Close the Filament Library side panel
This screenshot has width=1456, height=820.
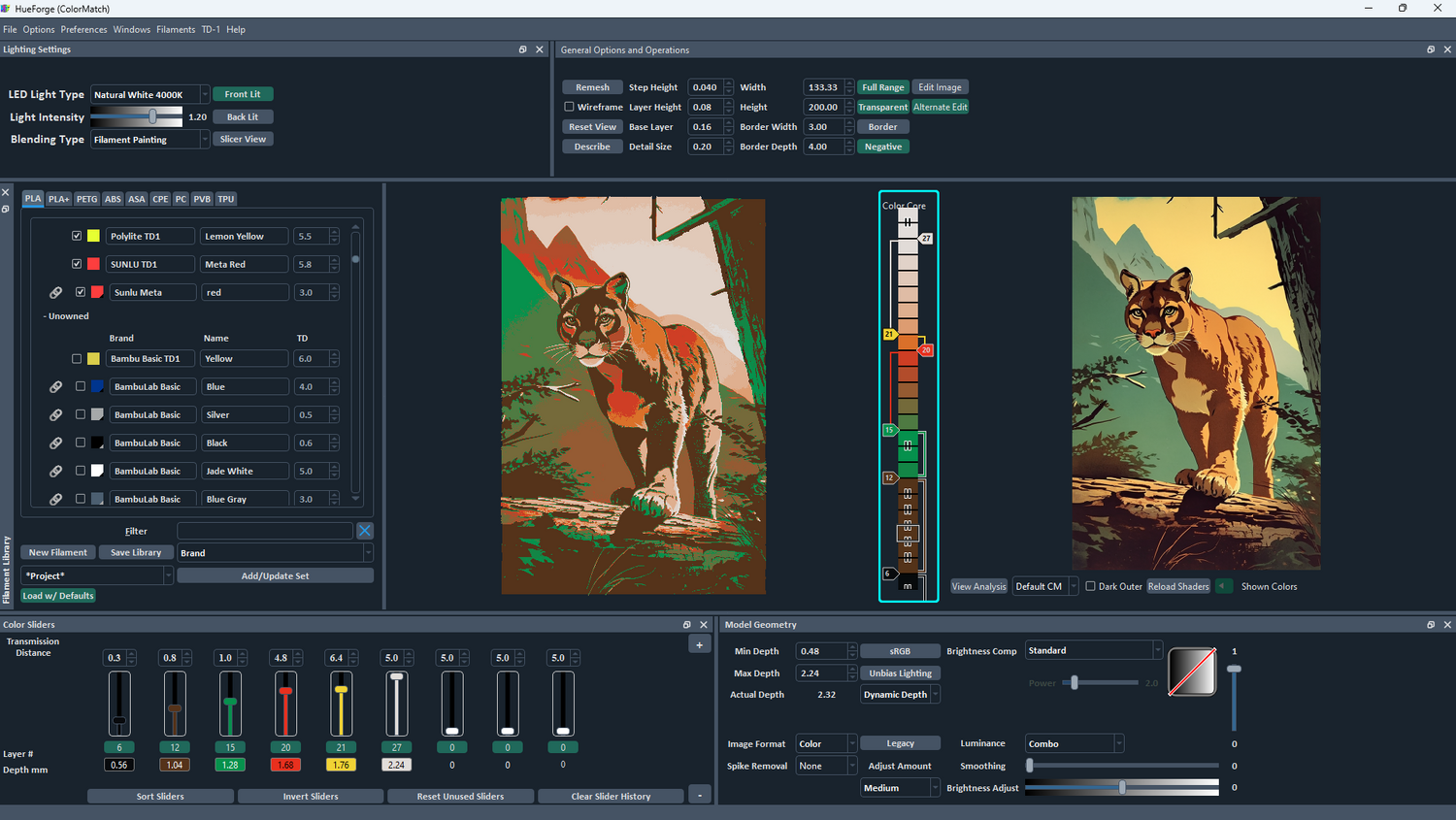click(6, 192)
